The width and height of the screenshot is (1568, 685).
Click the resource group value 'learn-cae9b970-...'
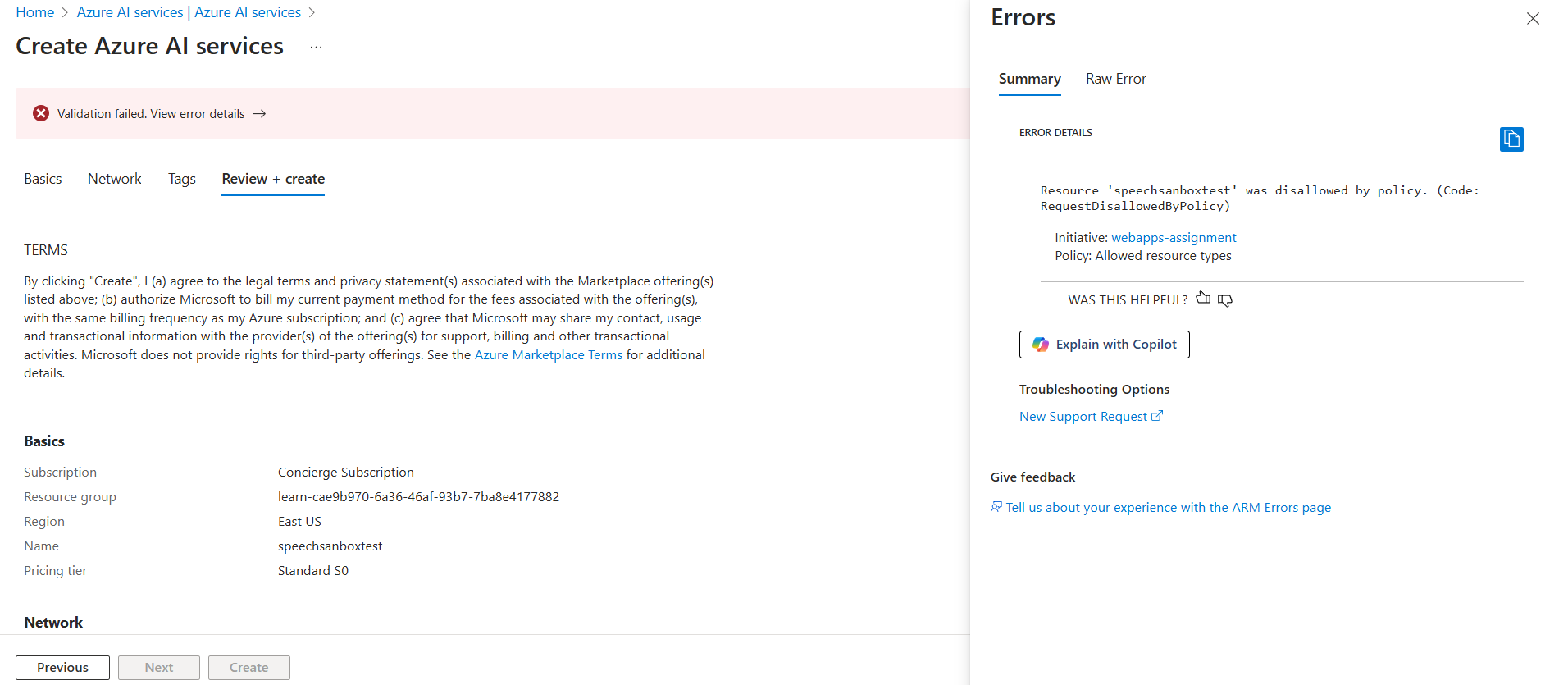tap(418, 497)
